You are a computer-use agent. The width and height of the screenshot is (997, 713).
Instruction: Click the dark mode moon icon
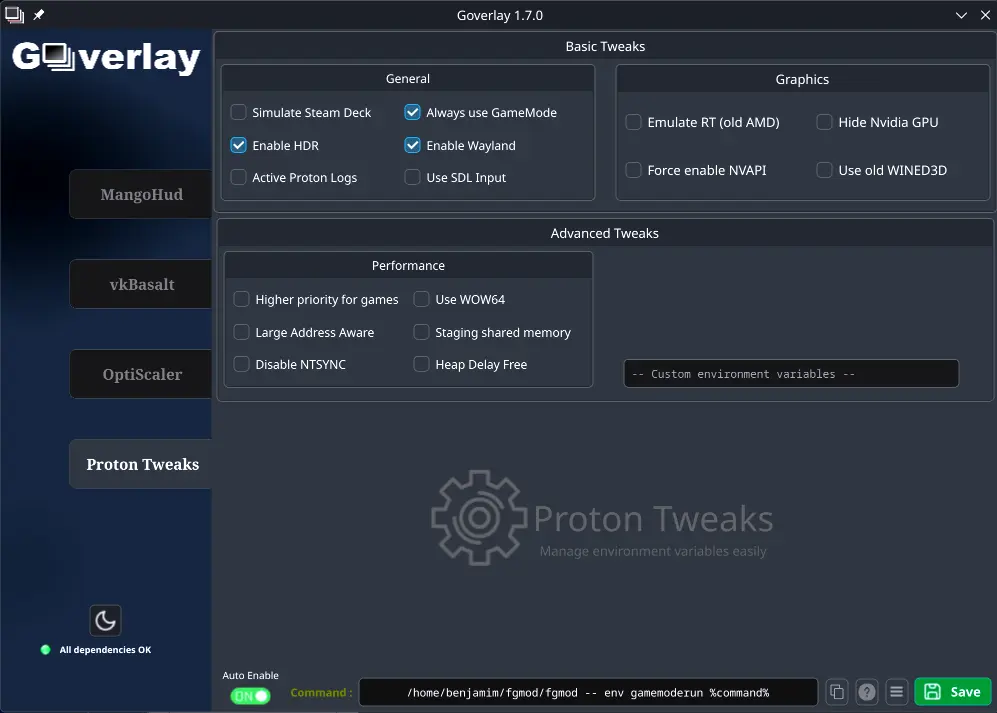pos(105,620)
